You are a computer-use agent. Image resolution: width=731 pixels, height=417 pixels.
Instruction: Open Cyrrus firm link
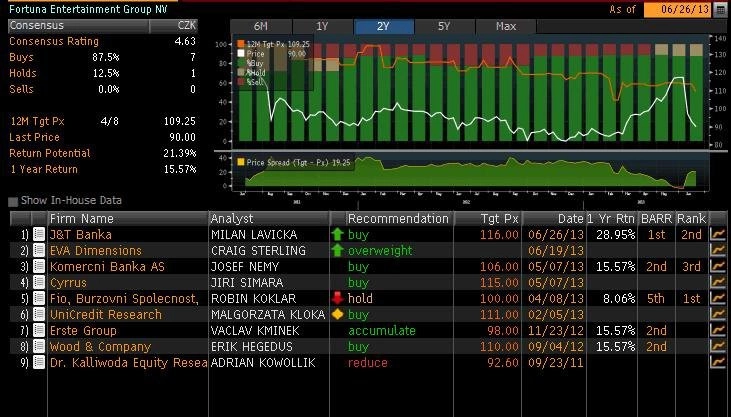68,282
